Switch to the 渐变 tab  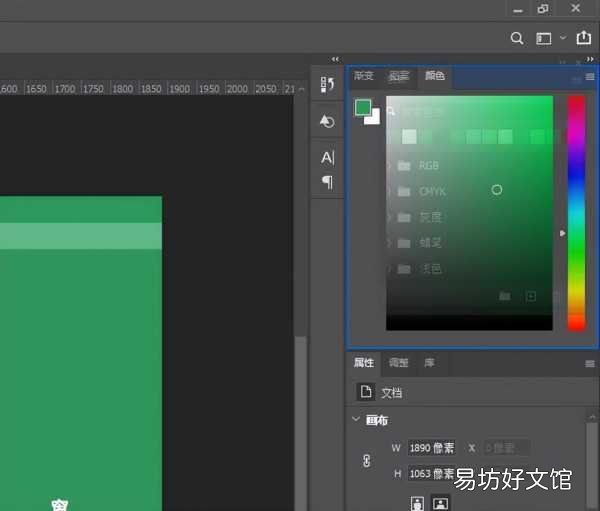click(363, 76)
